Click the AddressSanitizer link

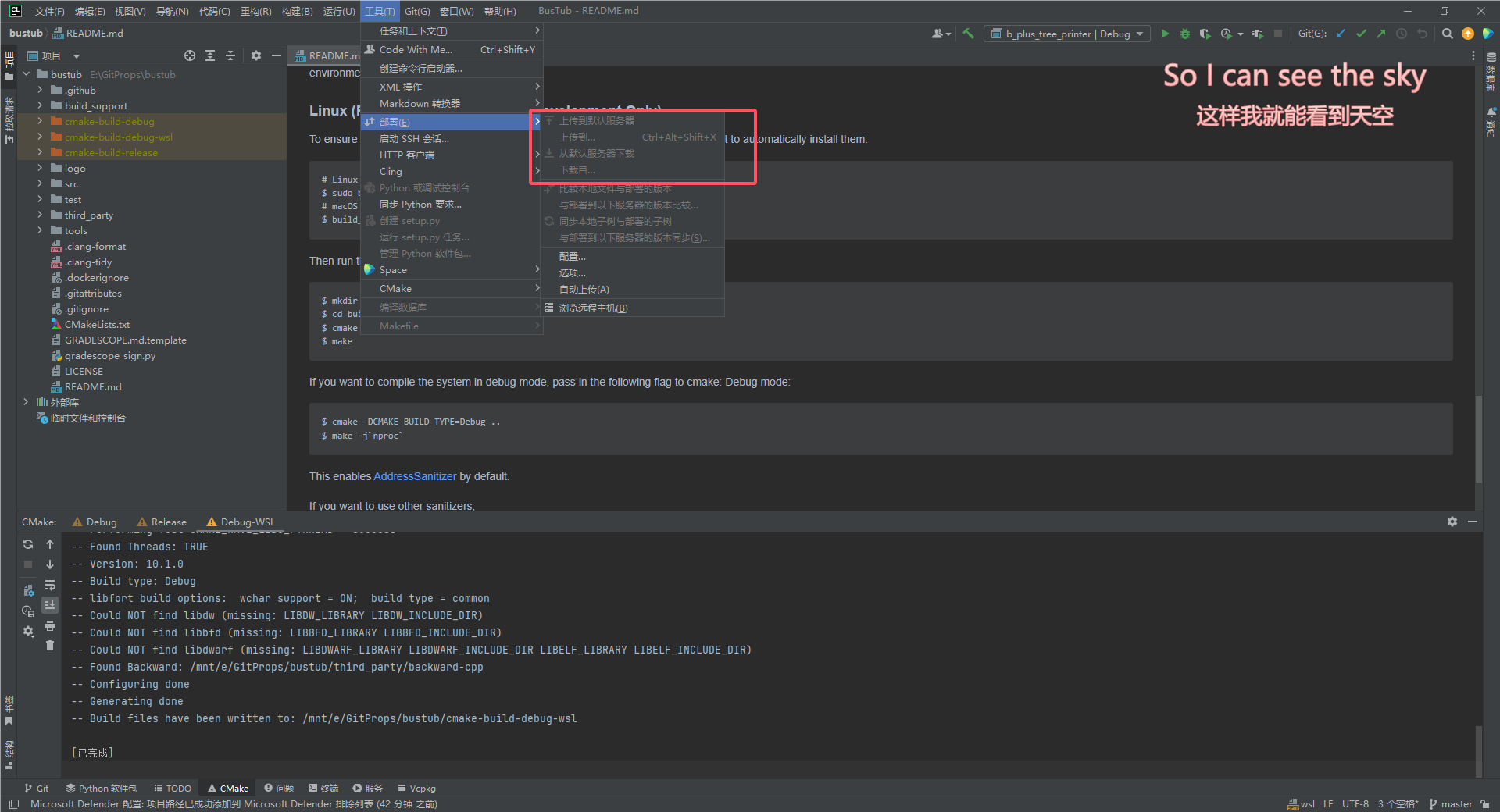pyautogui.click(x=415, y=476)
